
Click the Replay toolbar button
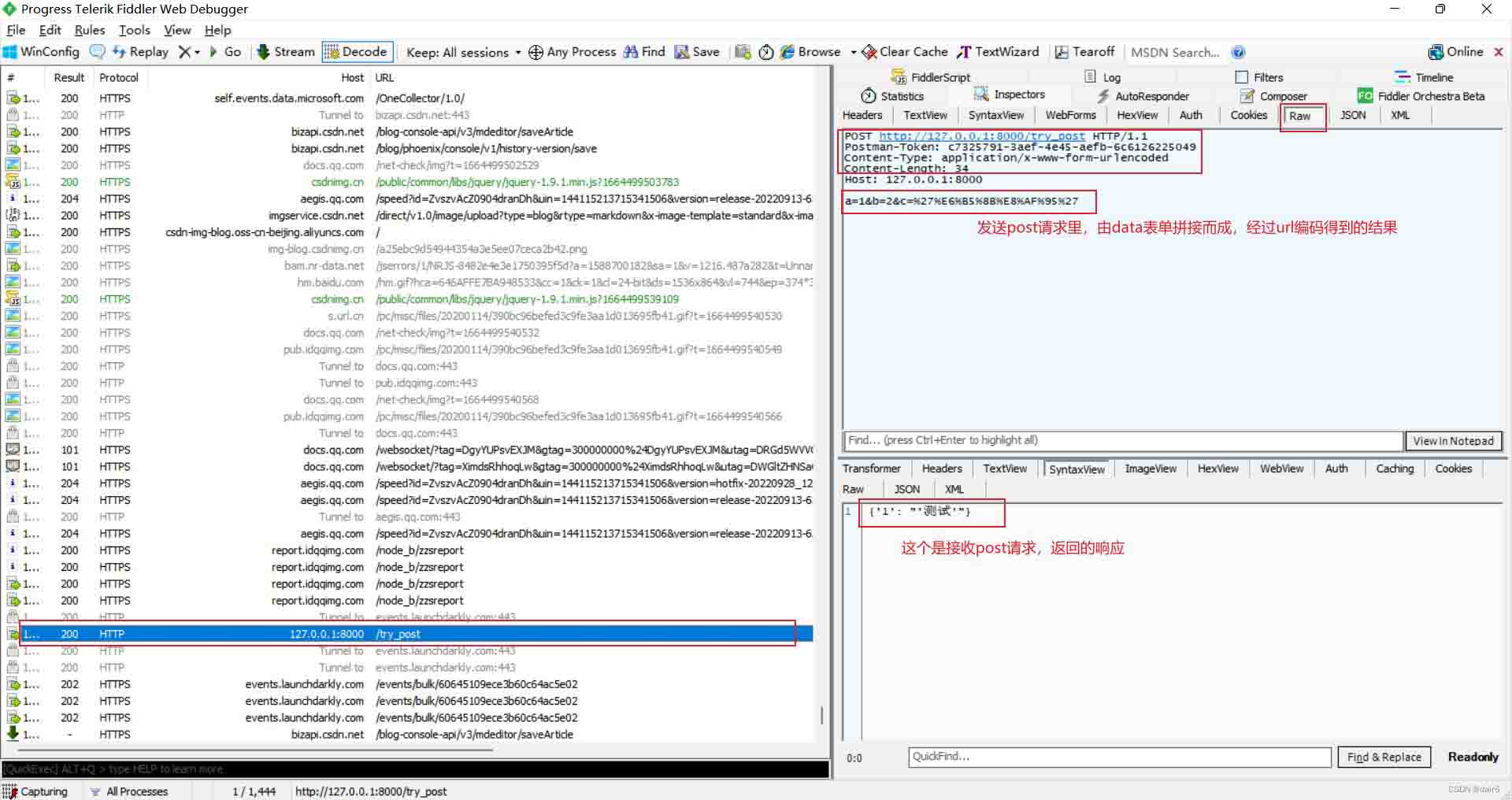140,52
